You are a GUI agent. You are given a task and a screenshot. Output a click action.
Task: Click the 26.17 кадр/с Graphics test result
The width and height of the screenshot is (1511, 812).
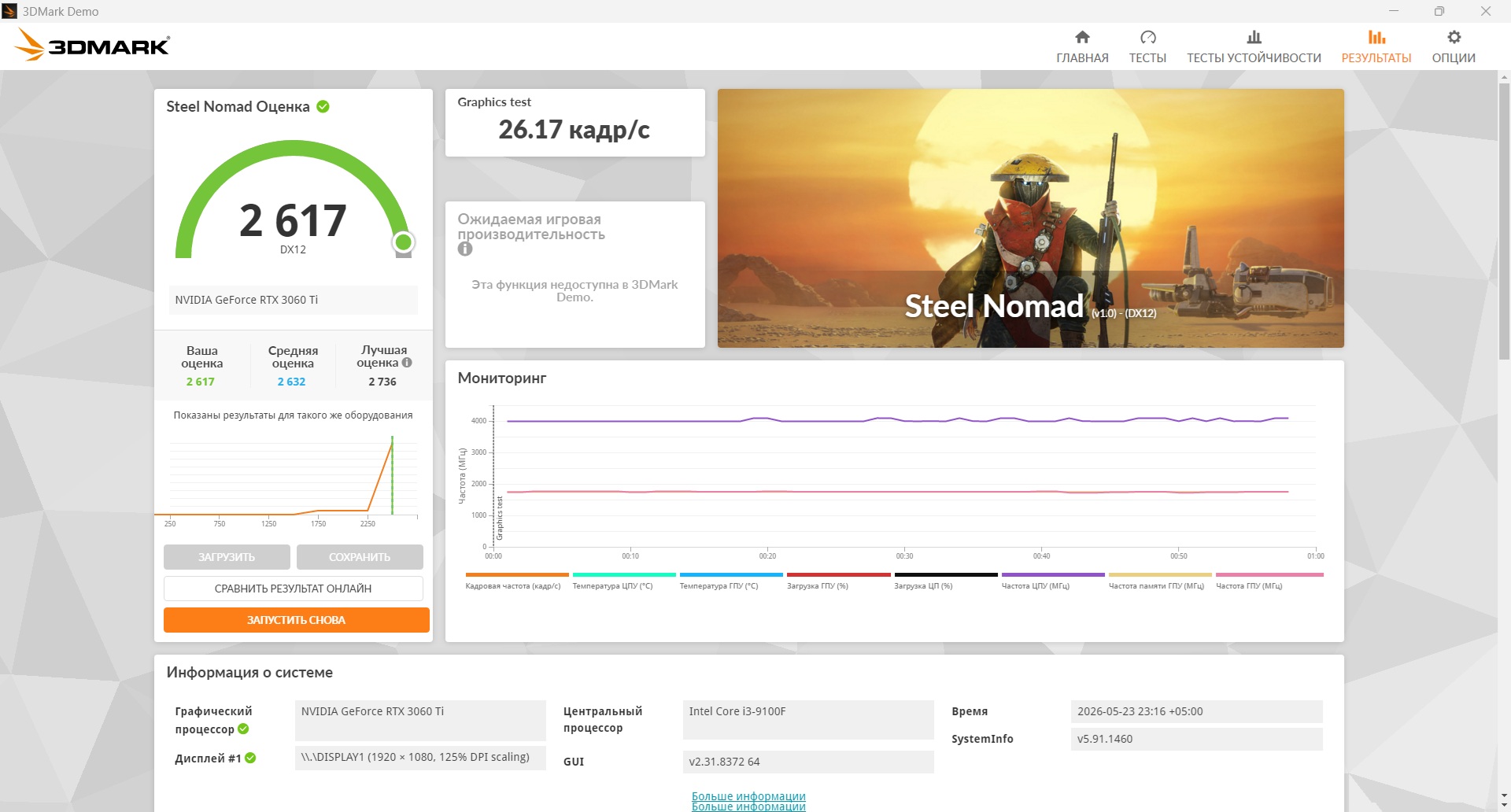(x=574, y=129)
